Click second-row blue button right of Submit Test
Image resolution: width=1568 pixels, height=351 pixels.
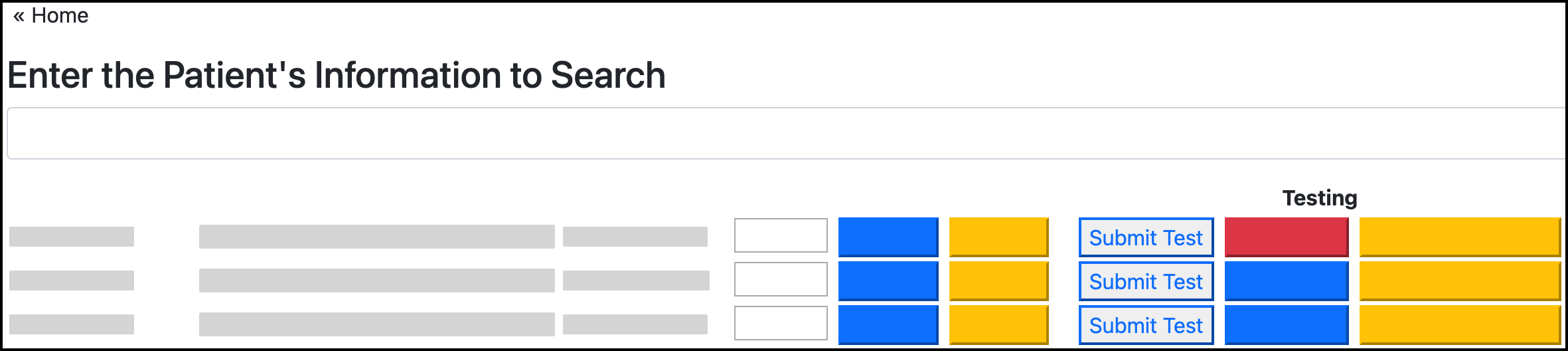(1286, 281)
